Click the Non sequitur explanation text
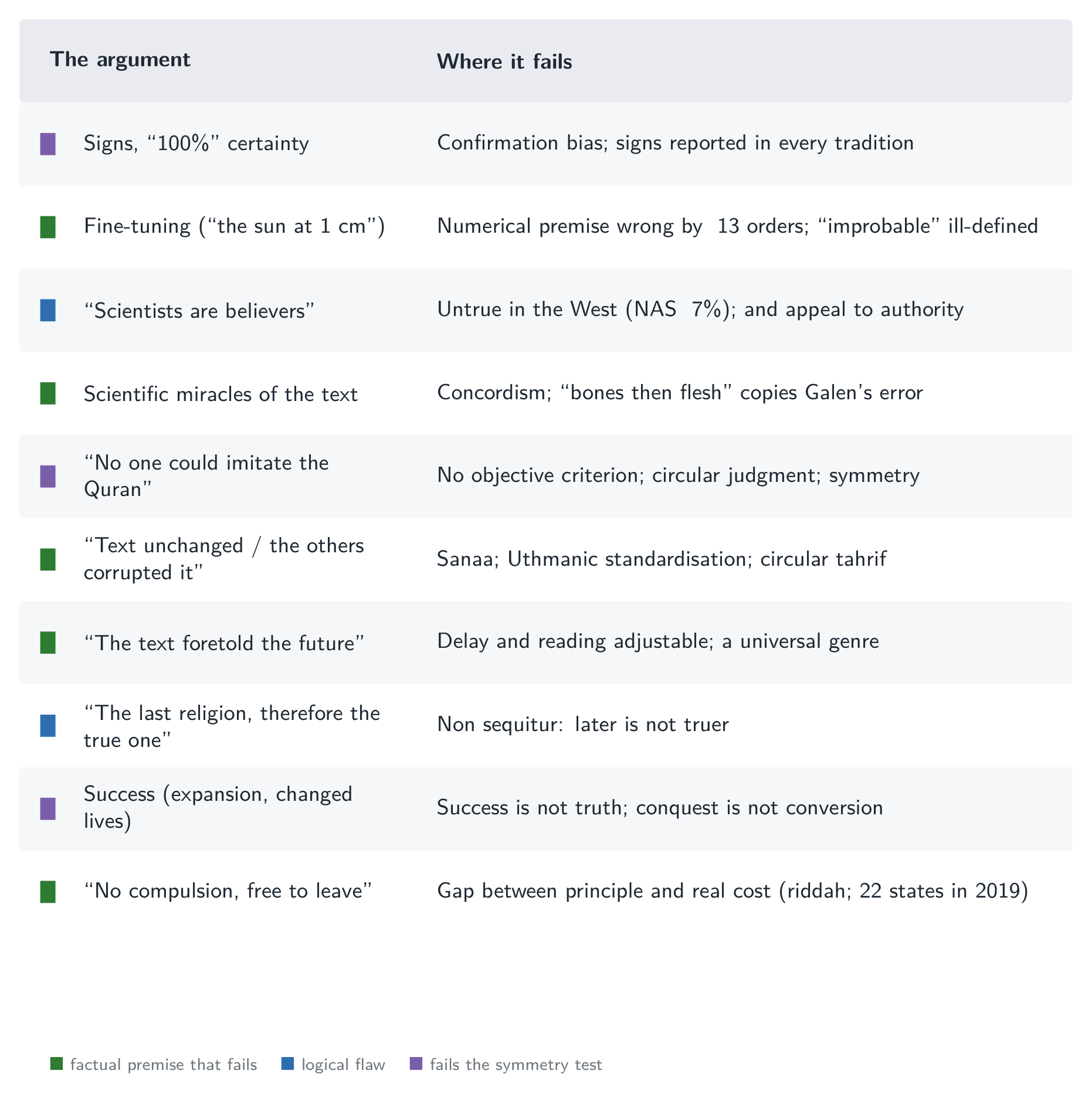1092x1101 pixels. pos(583,725)
